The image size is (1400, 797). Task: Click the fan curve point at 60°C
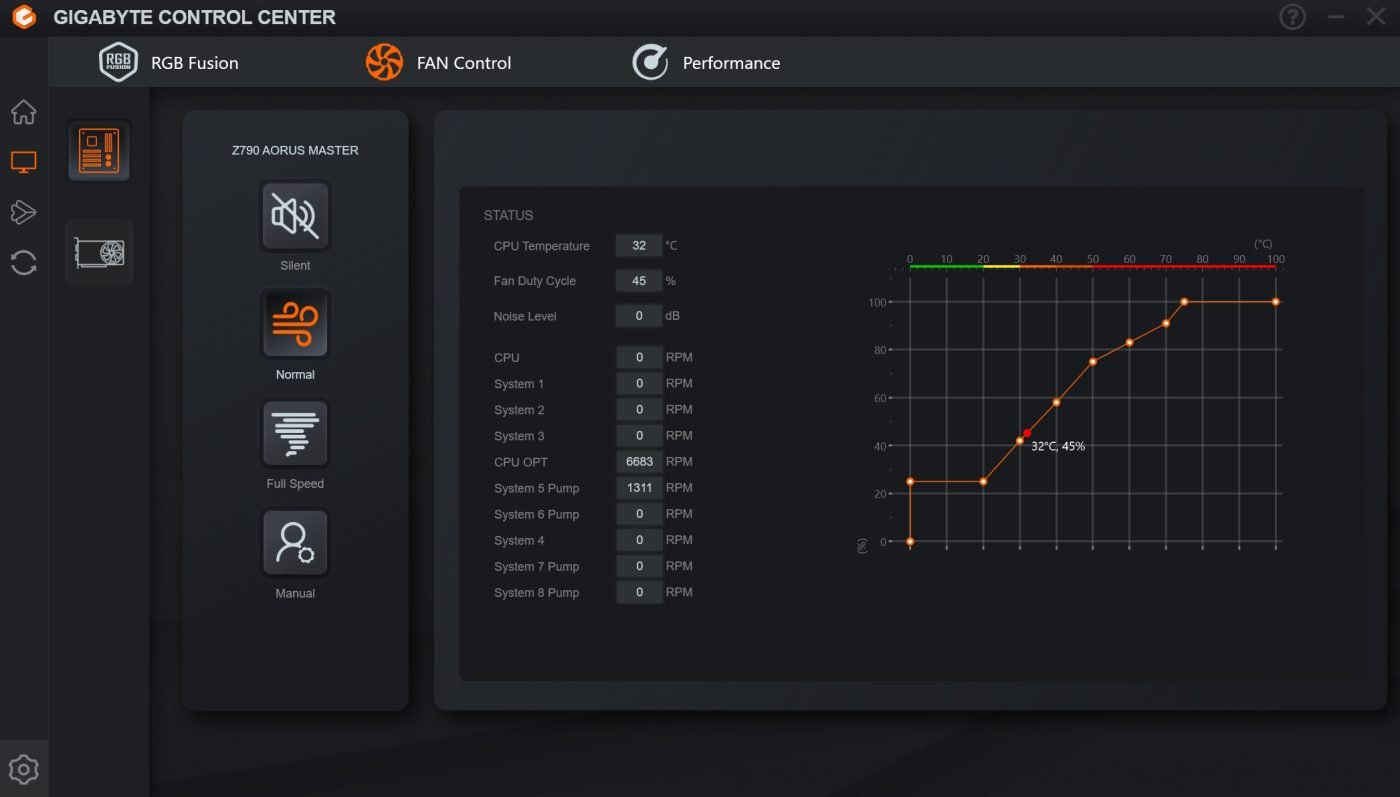[x=1129, y=343]
